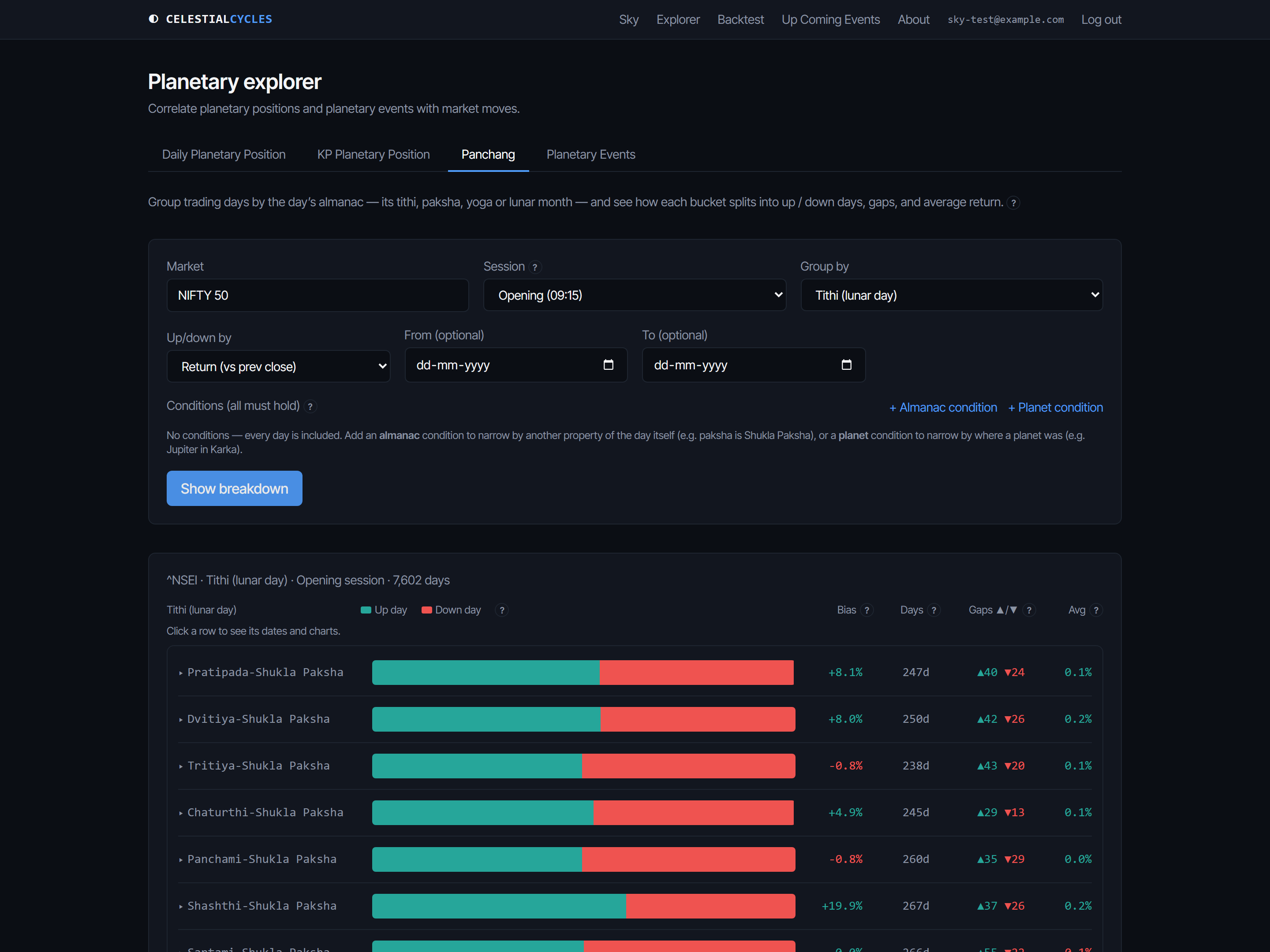Add a Planet condition
This screenshot has height=952, width=1270.
(x=1055, y=407)
